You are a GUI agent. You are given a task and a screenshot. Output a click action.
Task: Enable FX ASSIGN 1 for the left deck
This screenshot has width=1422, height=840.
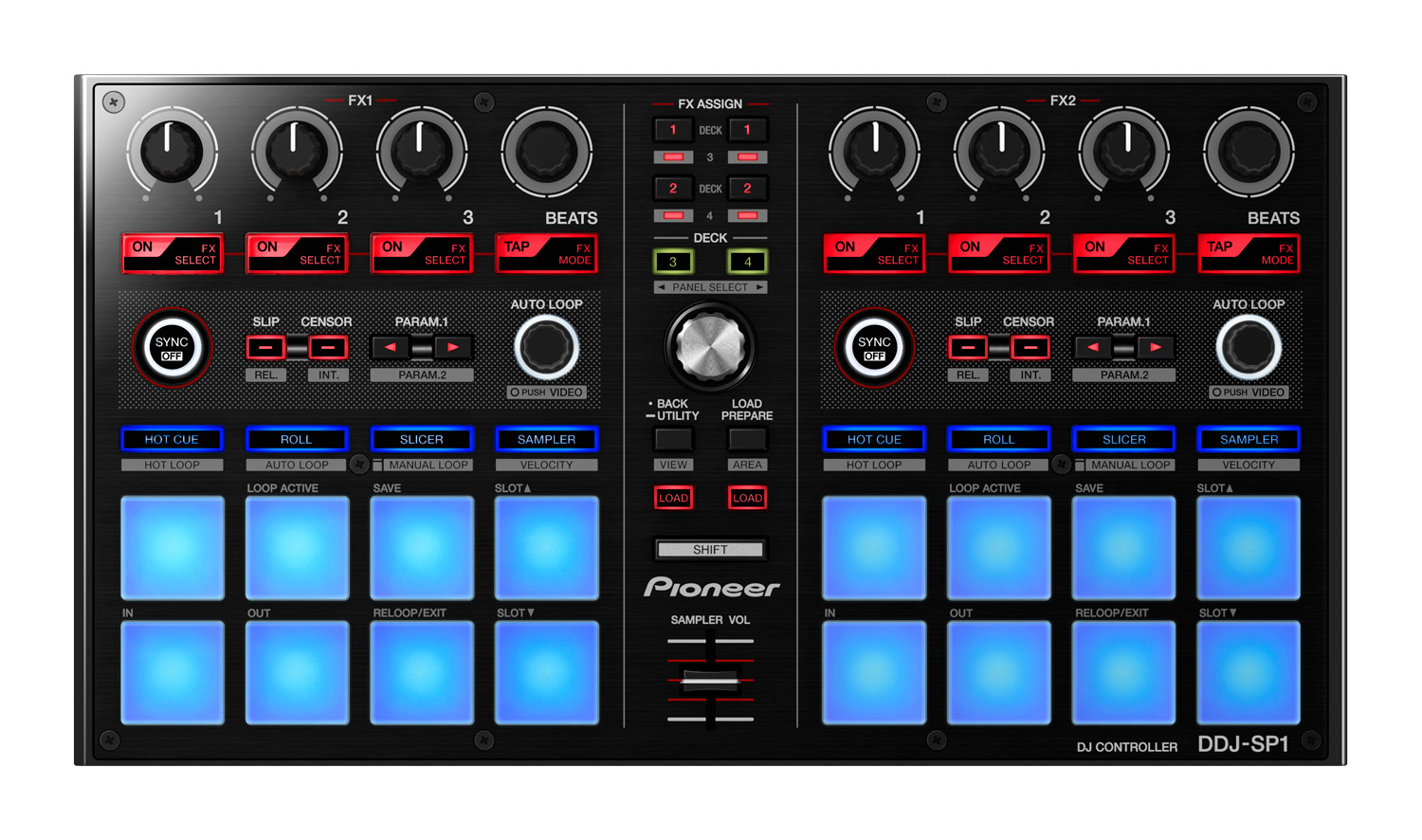tap(673, 130)
